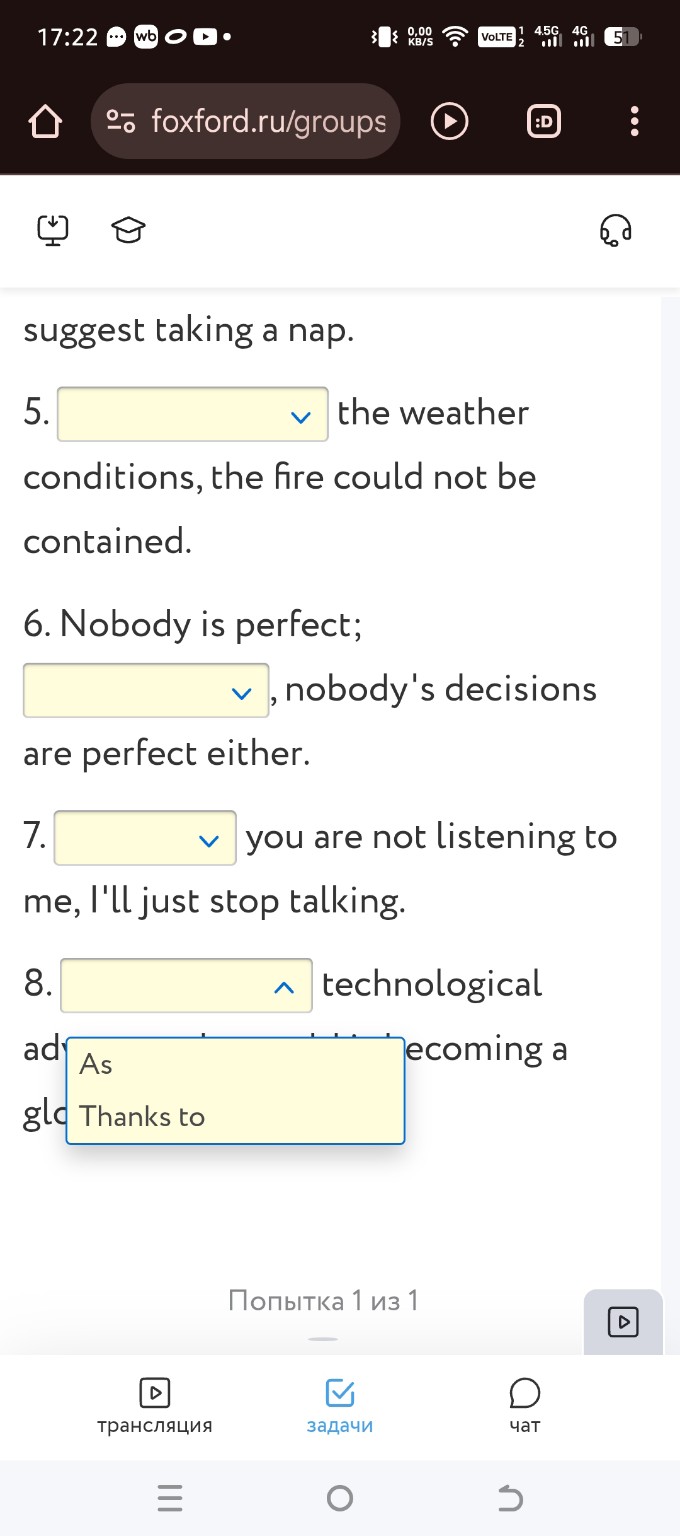The width and height of the screenshot is (680, 1536).
Task: Expand the dropdown for sentence 6
Action: [146, 691]
